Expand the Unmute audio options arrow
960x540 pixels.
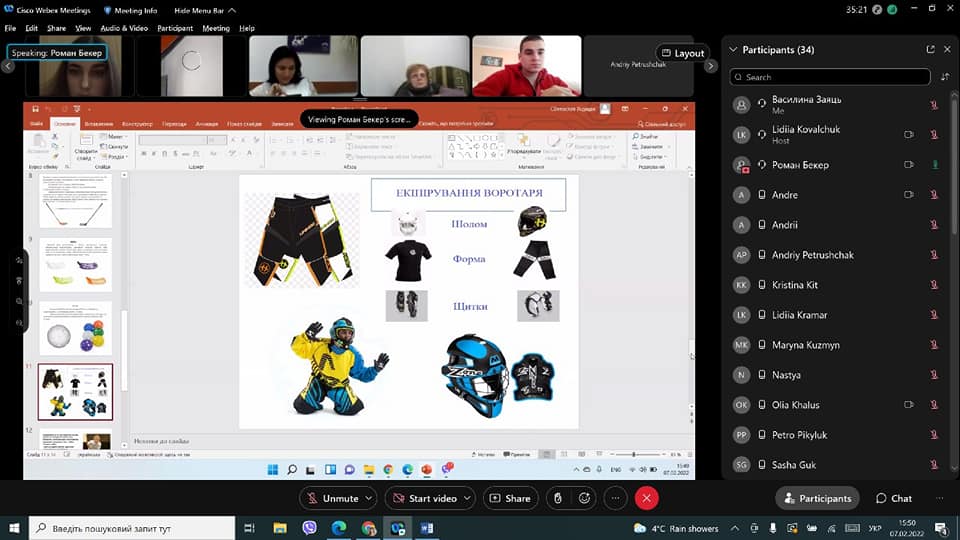[369, 498]
